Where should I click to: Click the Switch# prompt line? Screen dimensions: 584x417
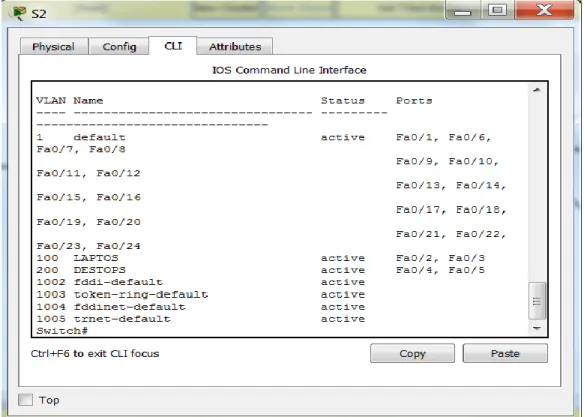(x=62, y=331)
